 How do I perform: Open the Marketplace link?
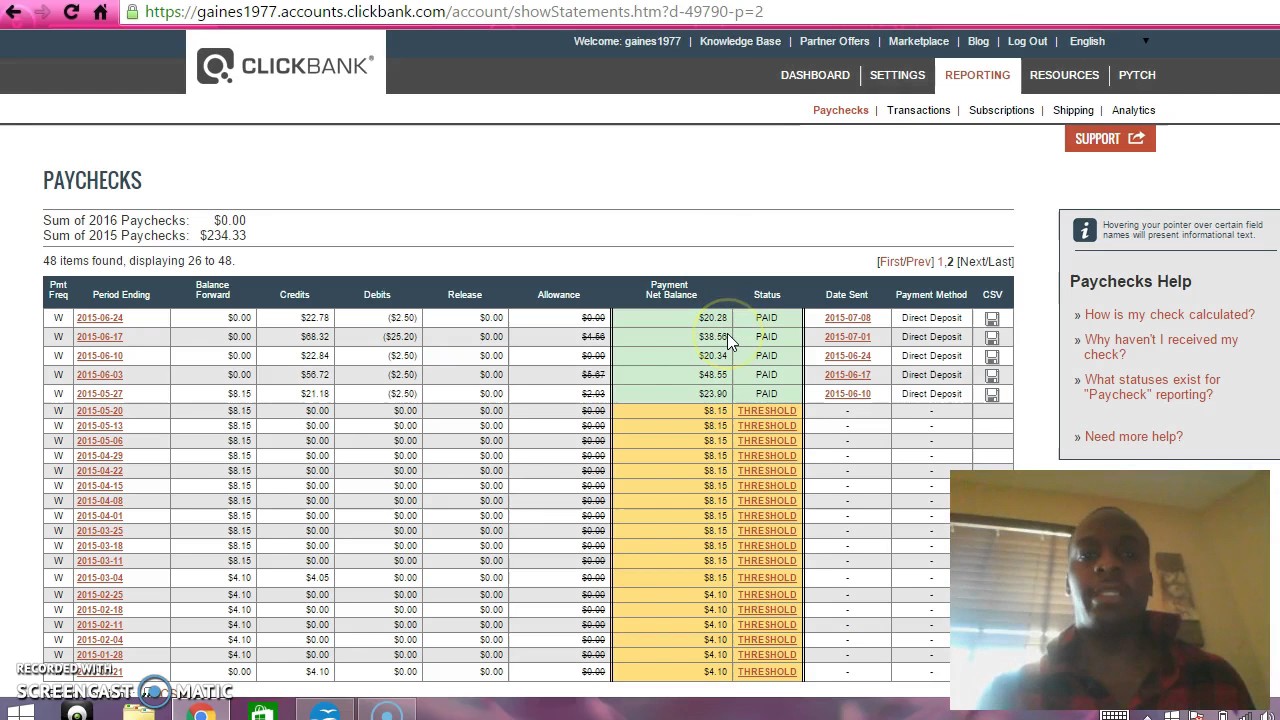918,41
